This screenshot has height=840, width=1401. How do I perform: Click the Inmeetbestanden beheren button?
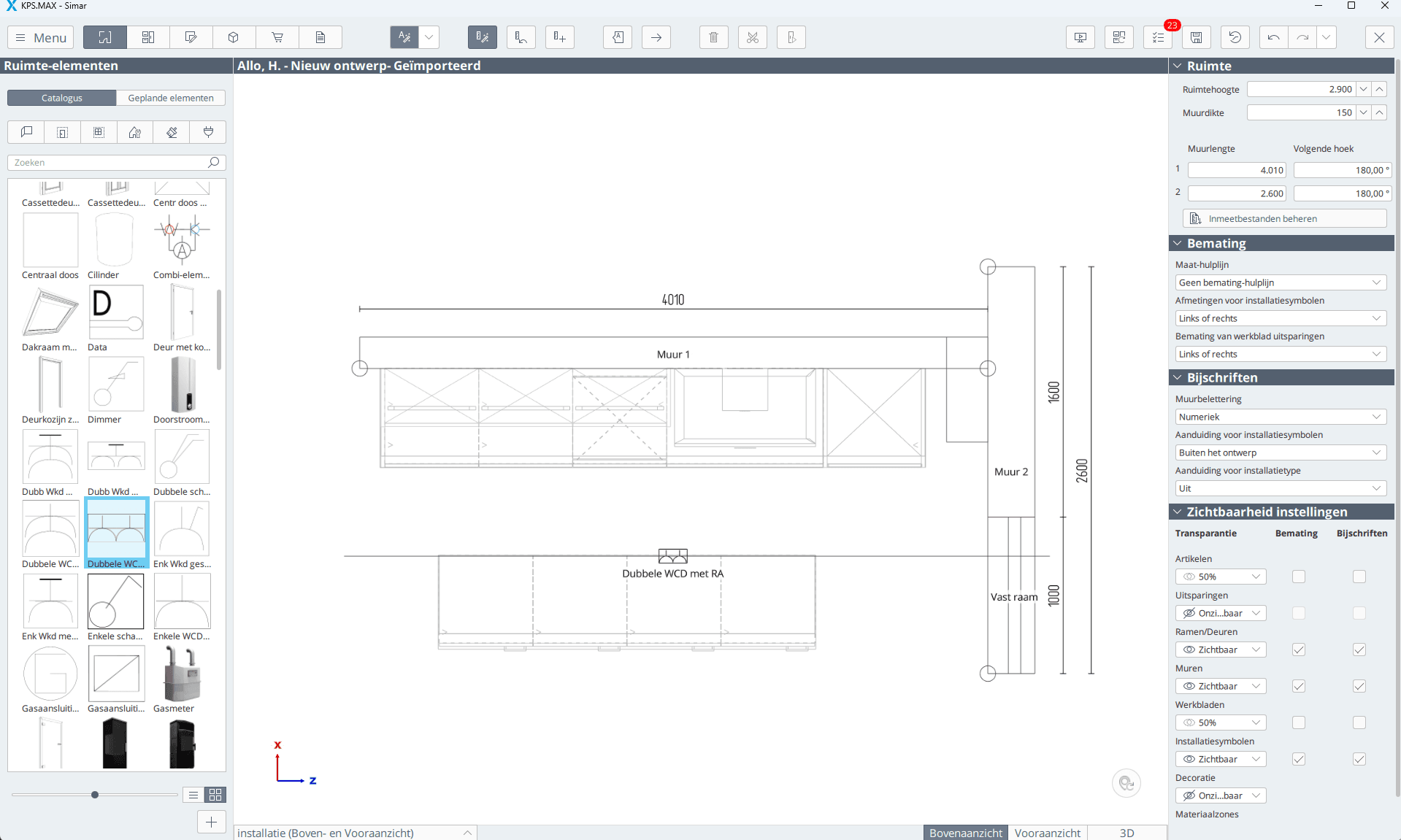pos(1283,218)
